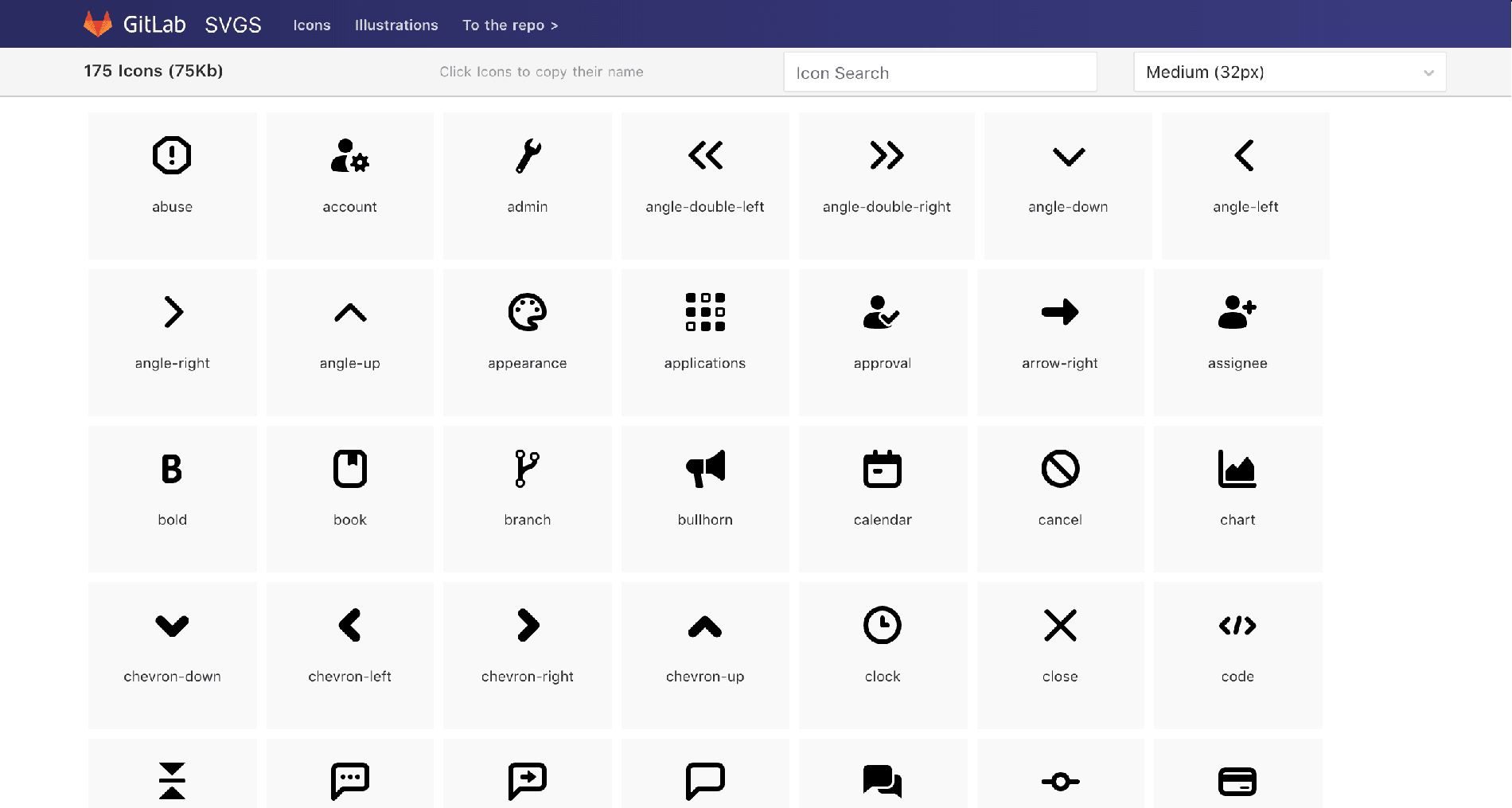Click the '175 Icons (75Kb)' text
Viewport: 1512px width, 808px height.
[x=154, y=71]
